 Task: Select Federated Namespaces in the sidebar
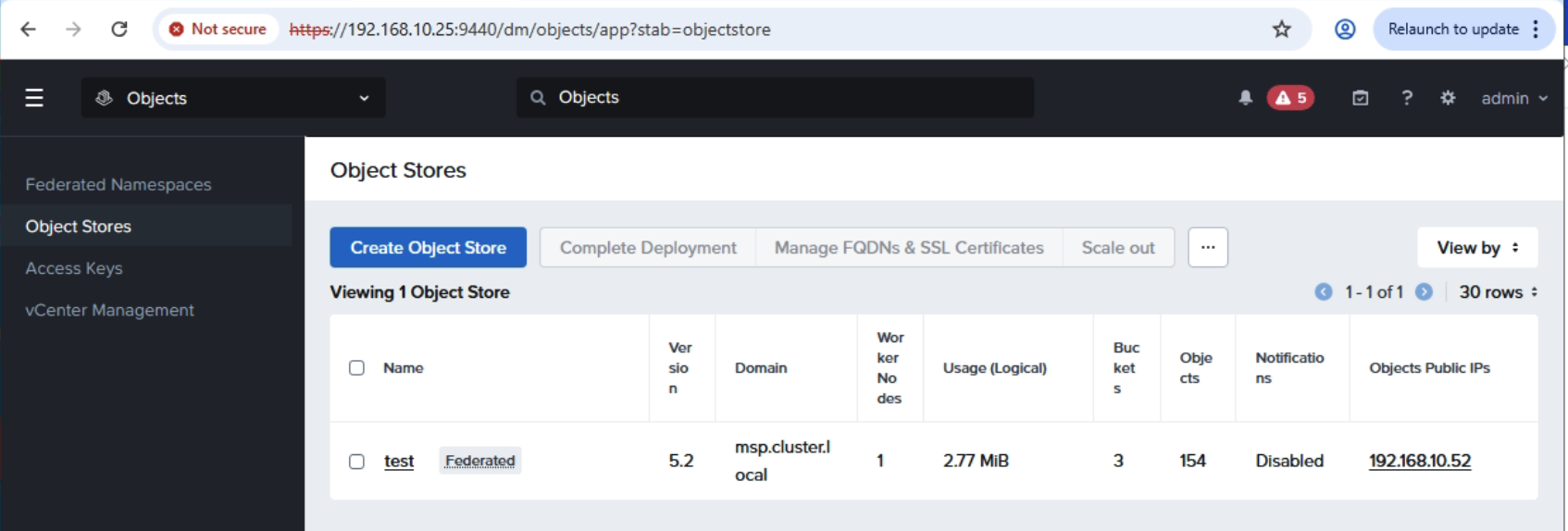point(118,185)
